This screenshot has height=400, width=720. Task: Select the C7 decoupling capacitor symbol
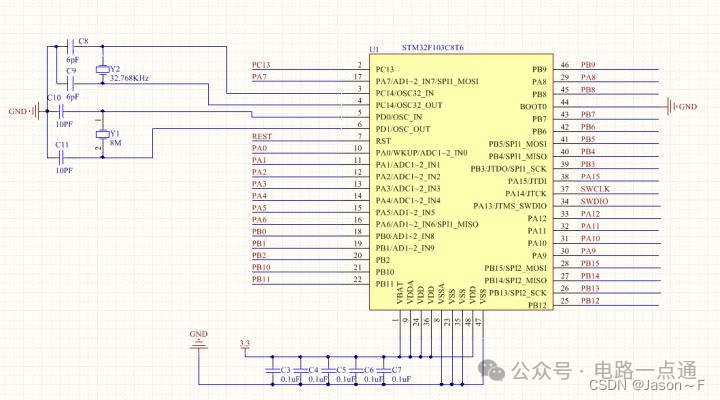pyautogui.click(x=384, y=370)
